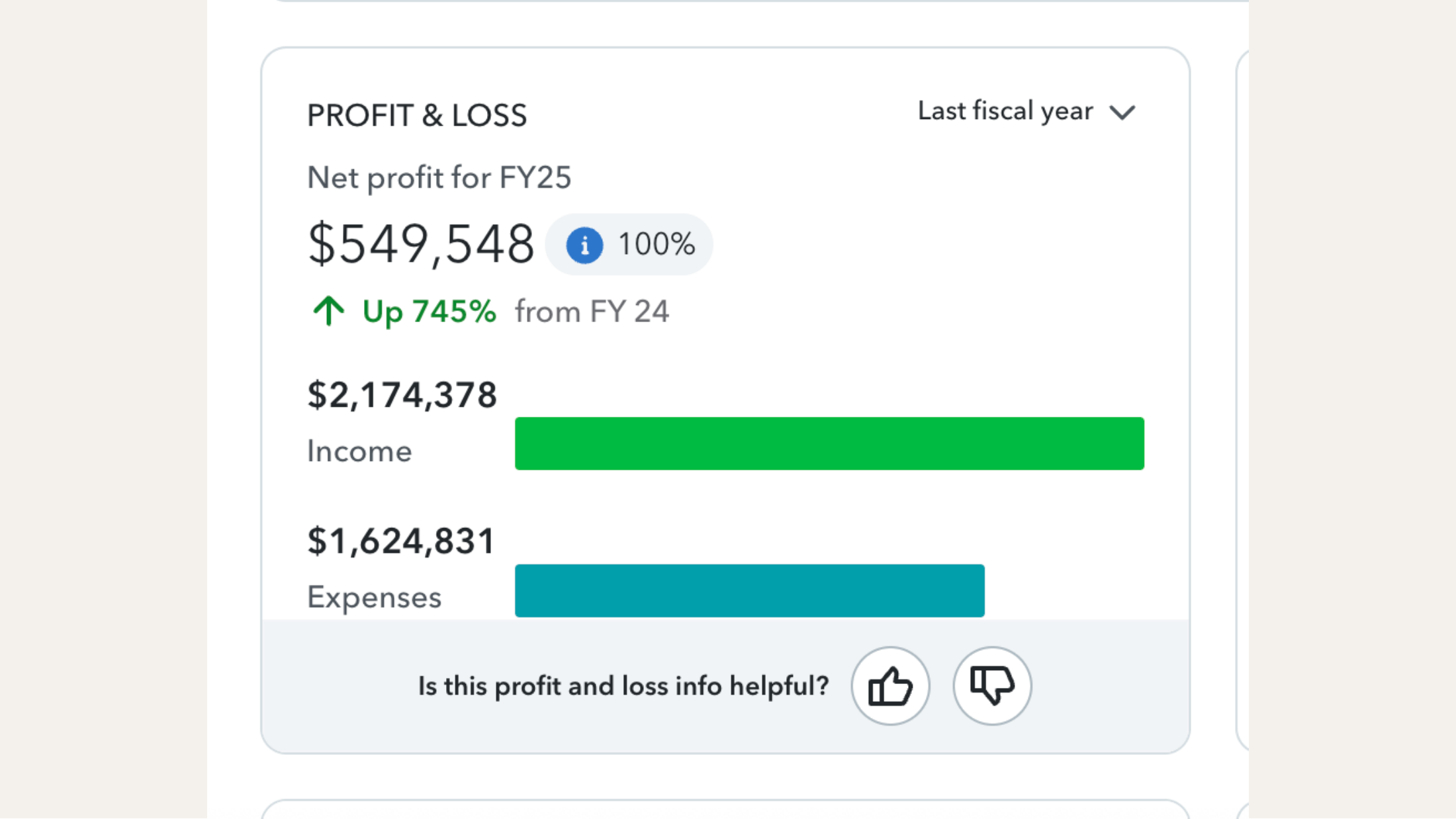Open the PROFIT & LOSS card title
Image resolution: width=1456 pixels, height=819 pixels.
[x=417, y=116]
